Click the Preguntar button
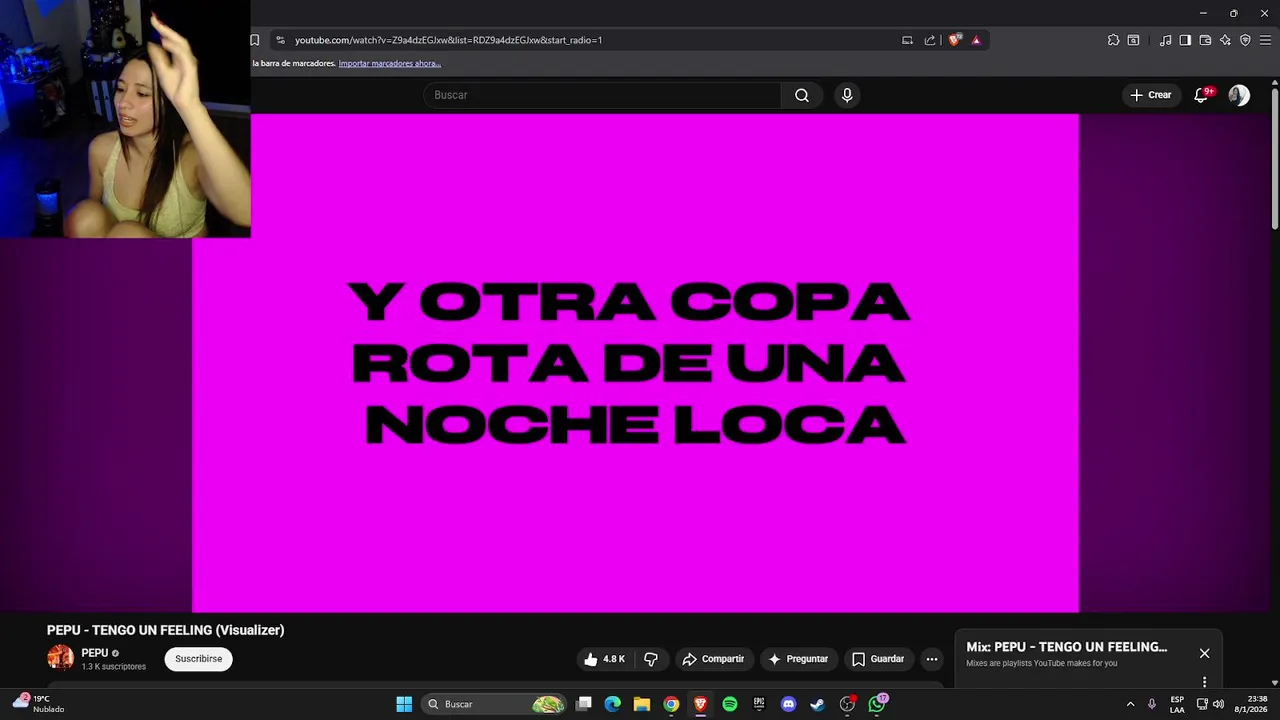Screen dimensions: 1280x720 click(797, 659)
